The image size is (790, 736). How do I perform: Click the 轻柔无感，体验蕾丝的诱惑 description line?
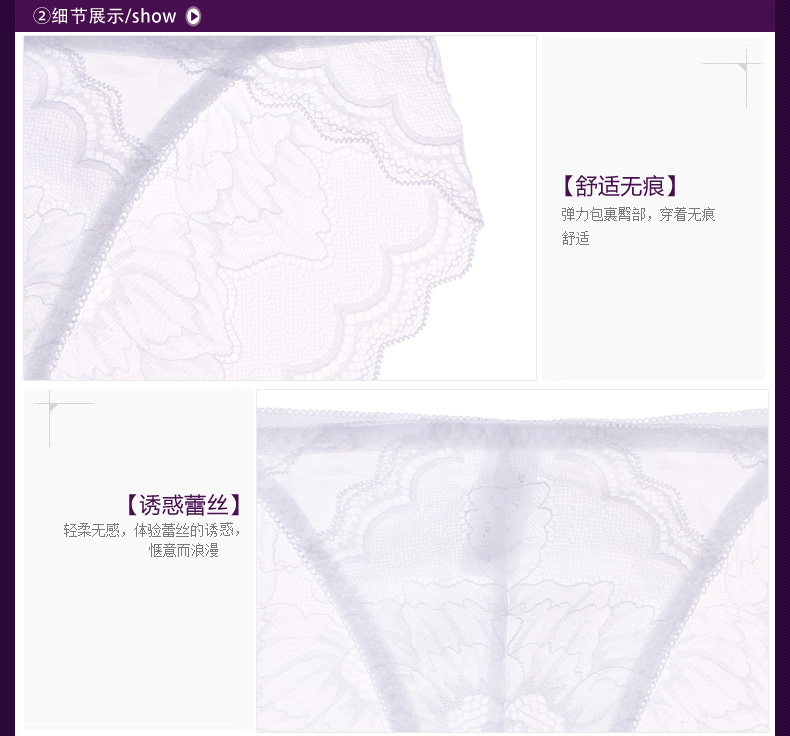(x=152, y=530)
